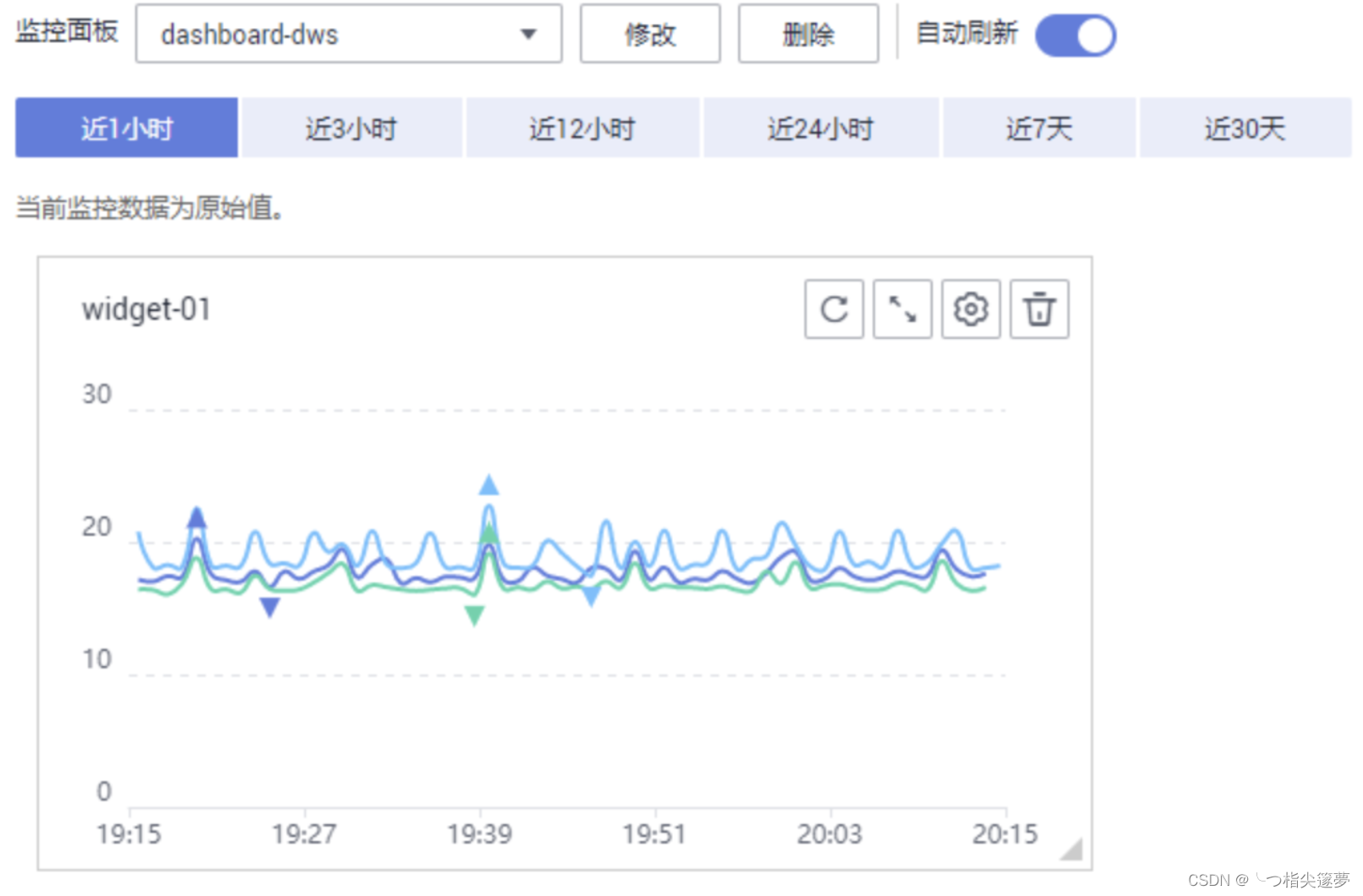Image resolution: width=1363 pixels, height=896 pixels.
Task: Click the 19:51 x-axis label
Action: coord(654,834)
